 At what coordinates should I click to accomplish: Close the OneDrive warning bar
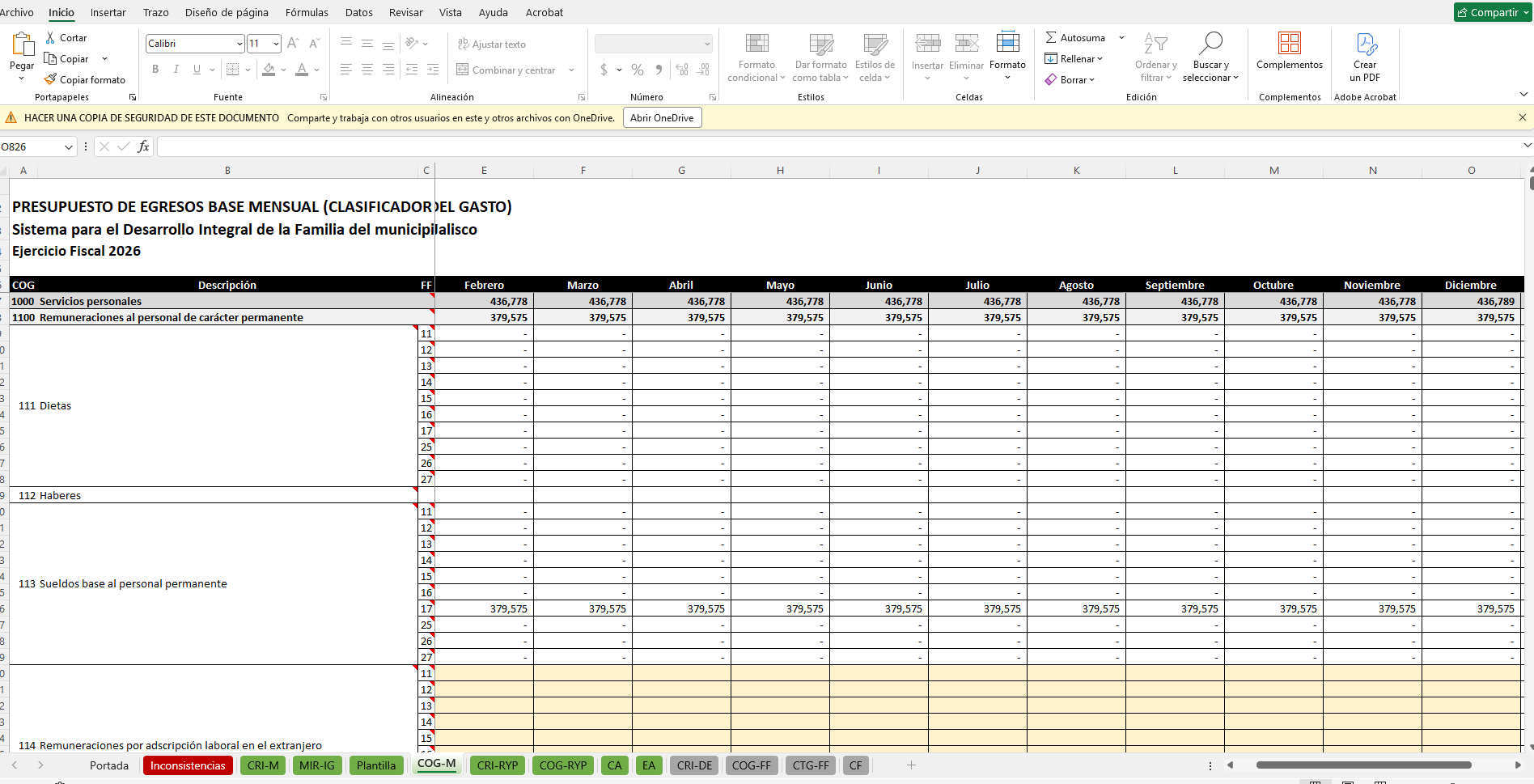click(x=1522, y=118)
